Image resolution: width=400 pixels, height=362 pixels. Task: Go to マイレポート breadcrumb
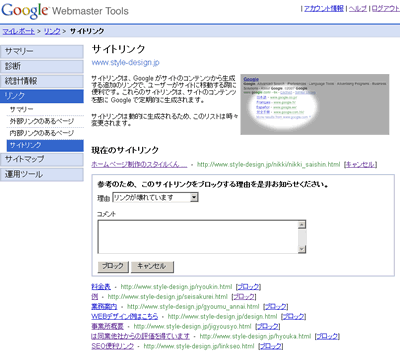pyautogui.click(x=19, y=31)
